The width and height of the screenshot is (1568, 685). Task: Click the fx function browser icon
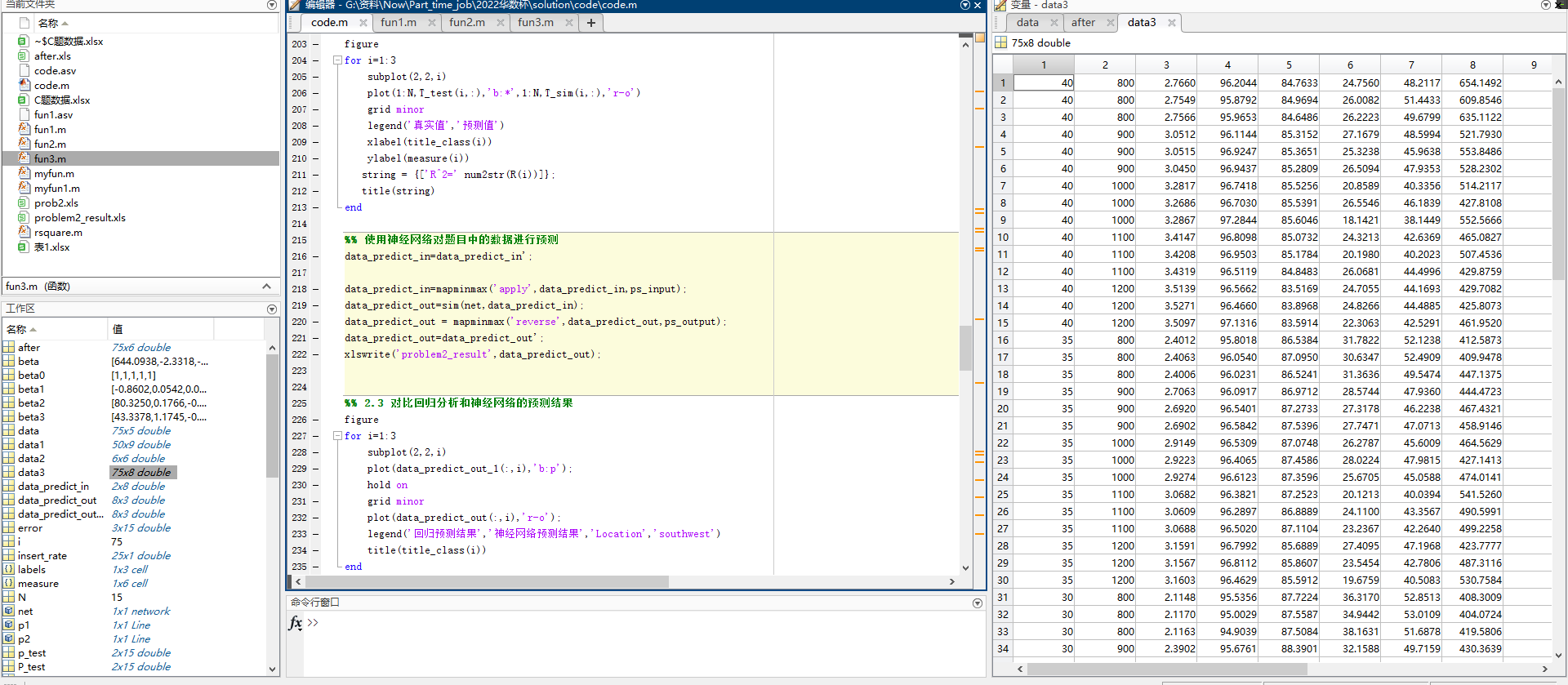(296, 623)
